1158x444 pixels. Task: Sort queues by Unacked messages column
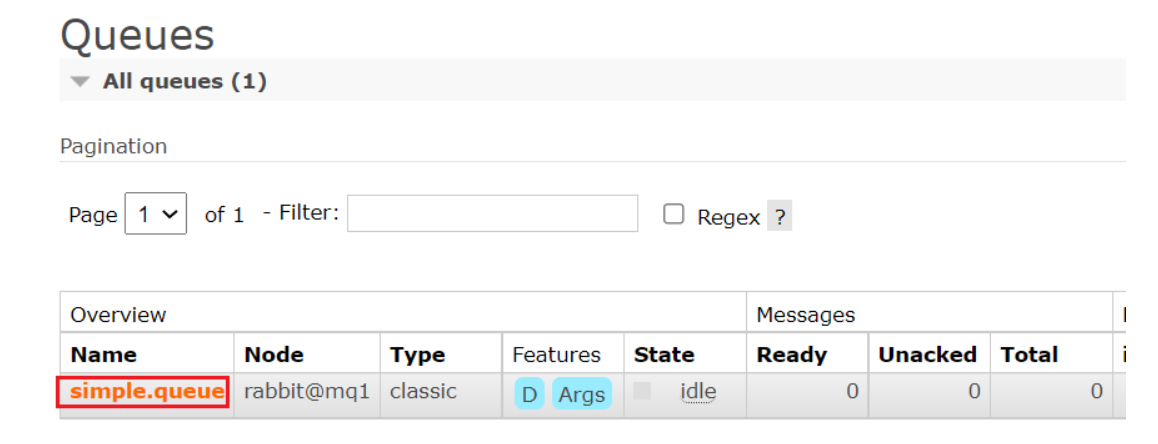coord(927,355)
